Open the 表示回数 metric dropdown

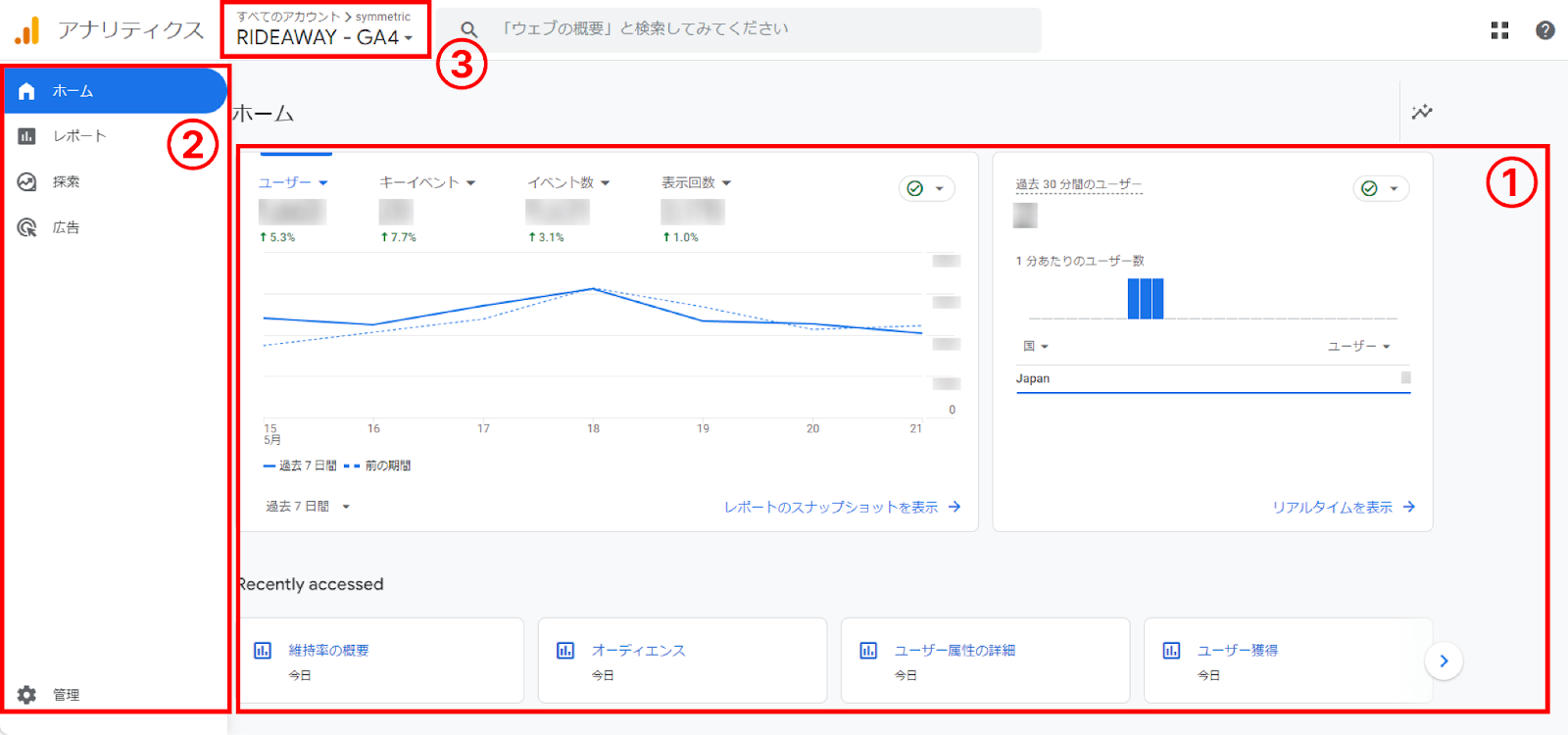tap(696, 182)
